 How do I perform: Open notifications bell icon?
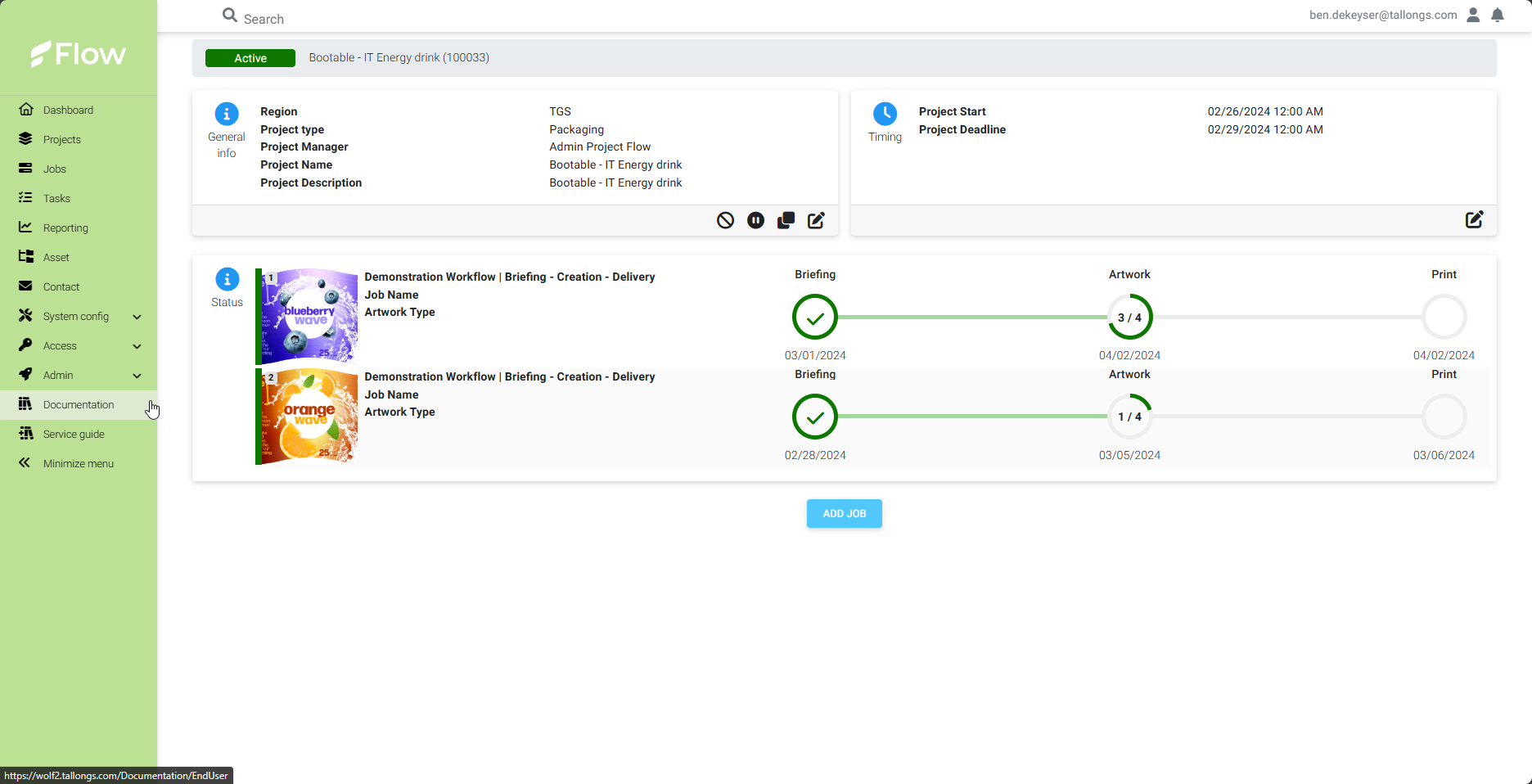click(x=1498, y=15)
